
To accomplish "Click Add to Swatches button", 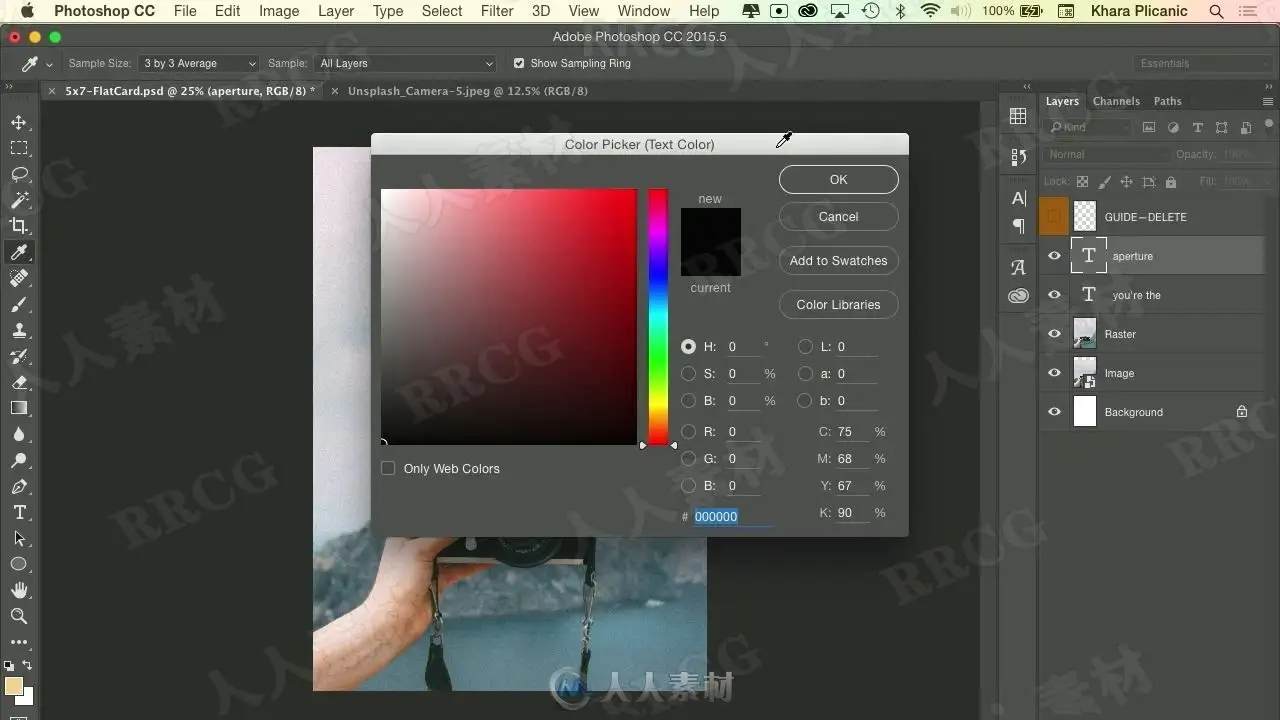I will 838,261.
